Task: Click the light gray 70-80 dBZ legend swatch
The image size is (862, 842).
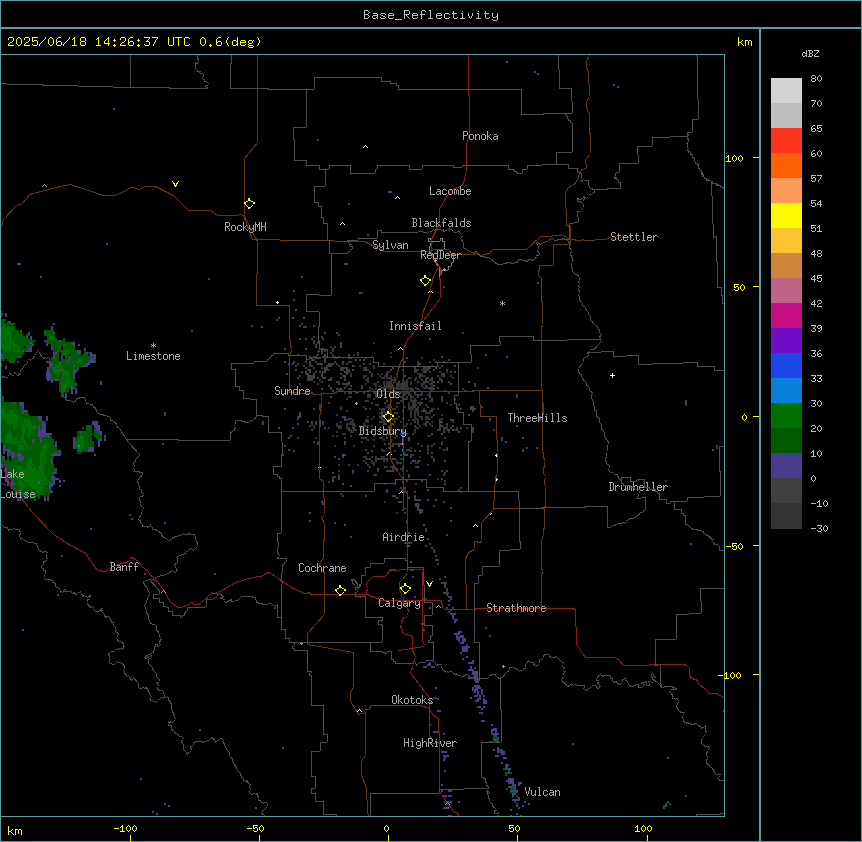Action: [786, 91]
